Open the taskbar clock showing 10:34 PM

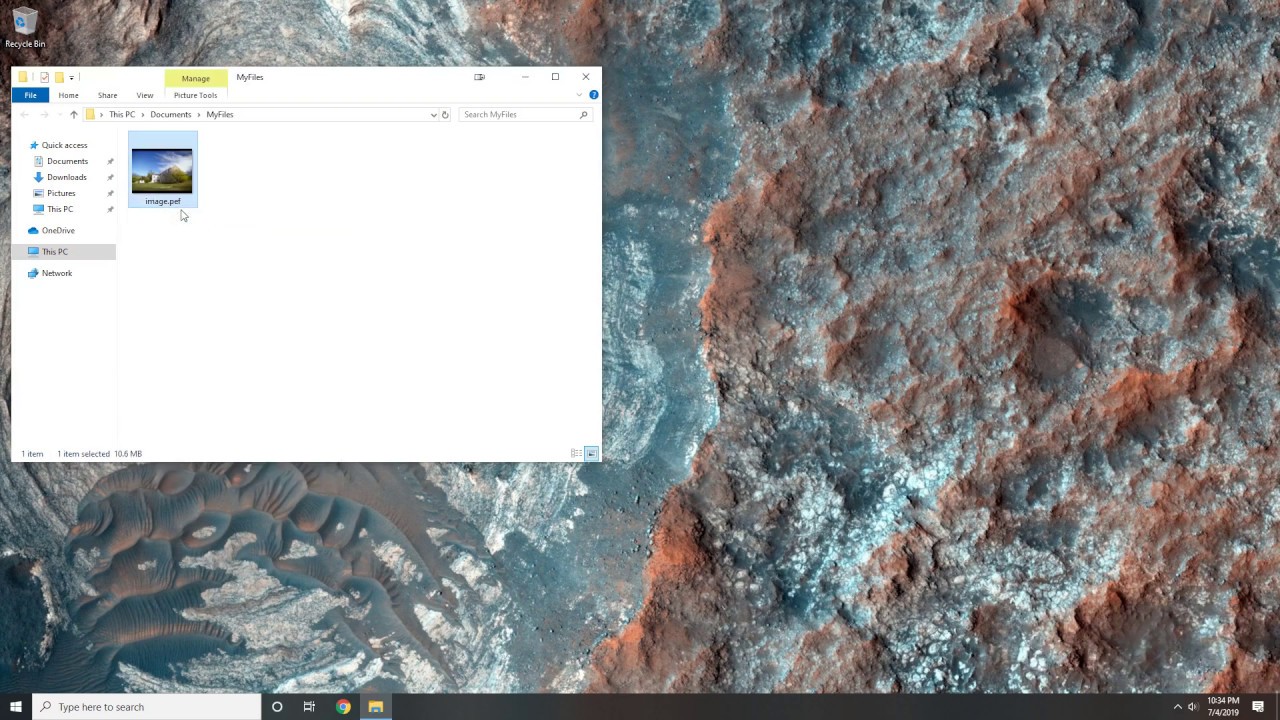pos(1223,707)
